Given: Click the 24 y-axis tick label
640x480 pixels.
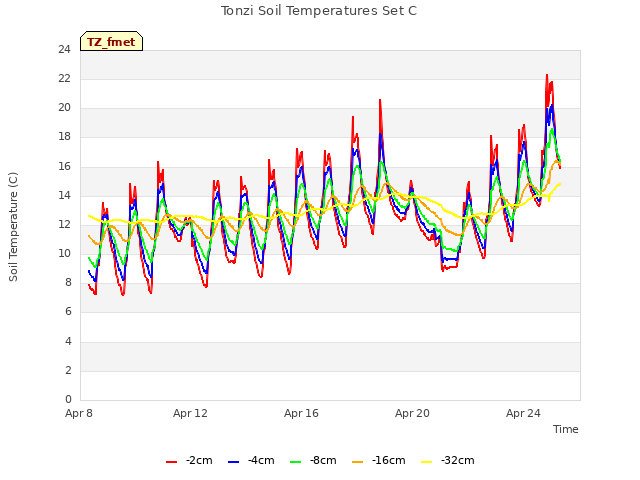Looking at the screenshot, I should click(x=64, y=49).
